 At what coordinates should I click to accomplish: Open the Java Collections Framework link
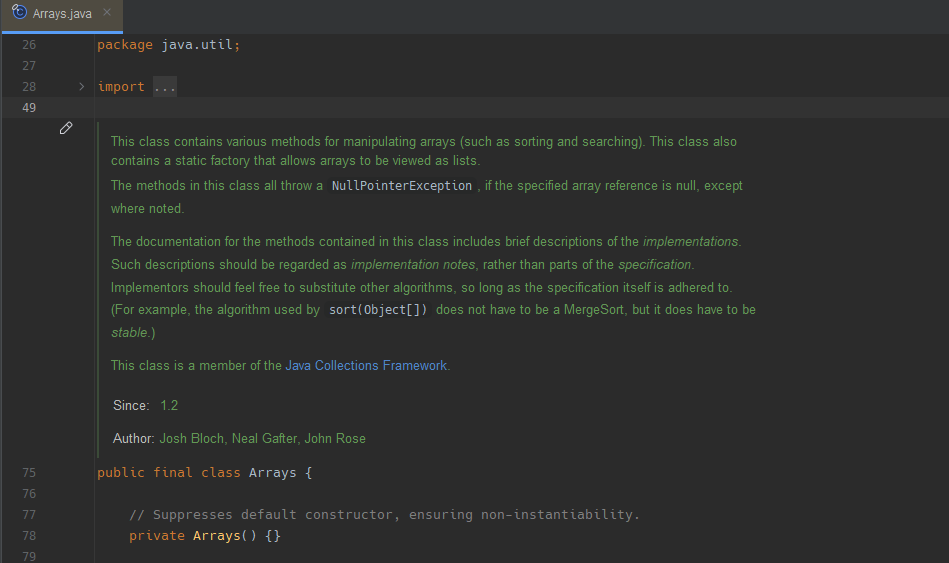tap(366, 366)
